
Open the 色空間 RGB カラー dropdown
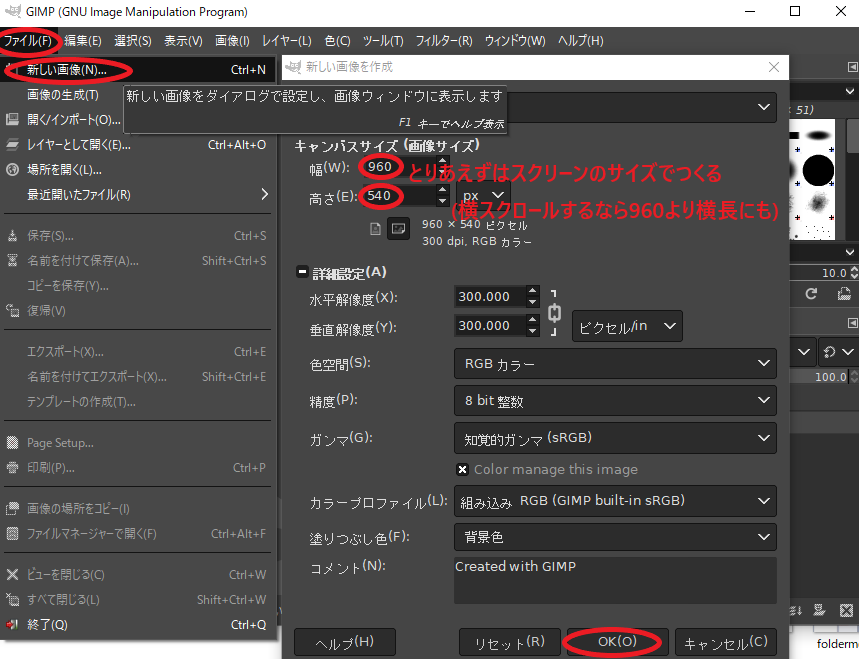coord(615,364)
